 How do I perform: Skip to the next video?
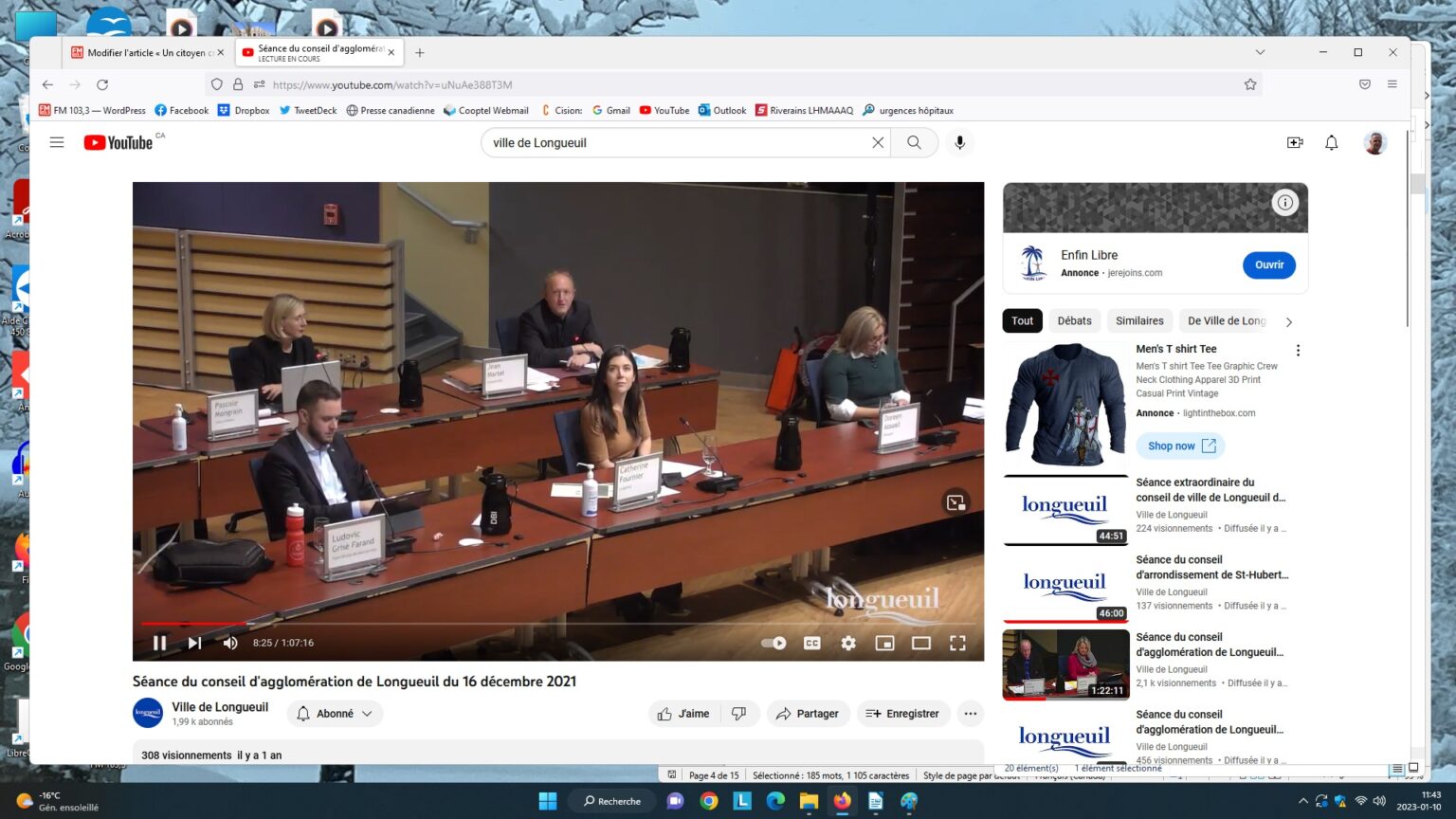coord(194,643)
